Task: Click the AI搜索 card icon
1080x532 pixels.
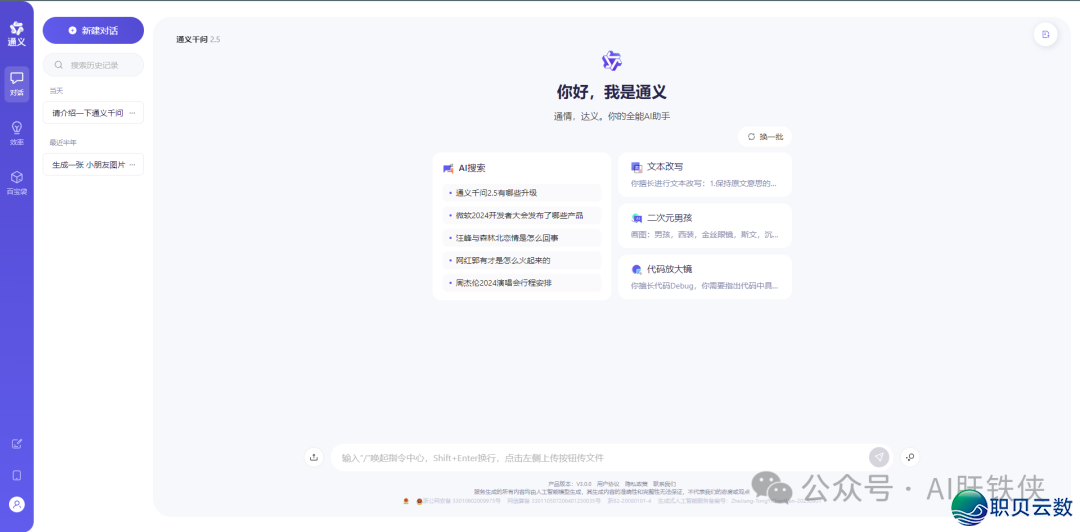Action: [x=448, y=168]
